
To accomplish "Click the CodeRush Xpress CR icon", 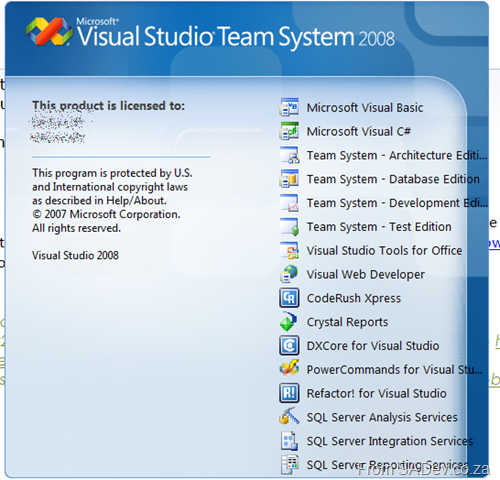I will pos(289,298).
